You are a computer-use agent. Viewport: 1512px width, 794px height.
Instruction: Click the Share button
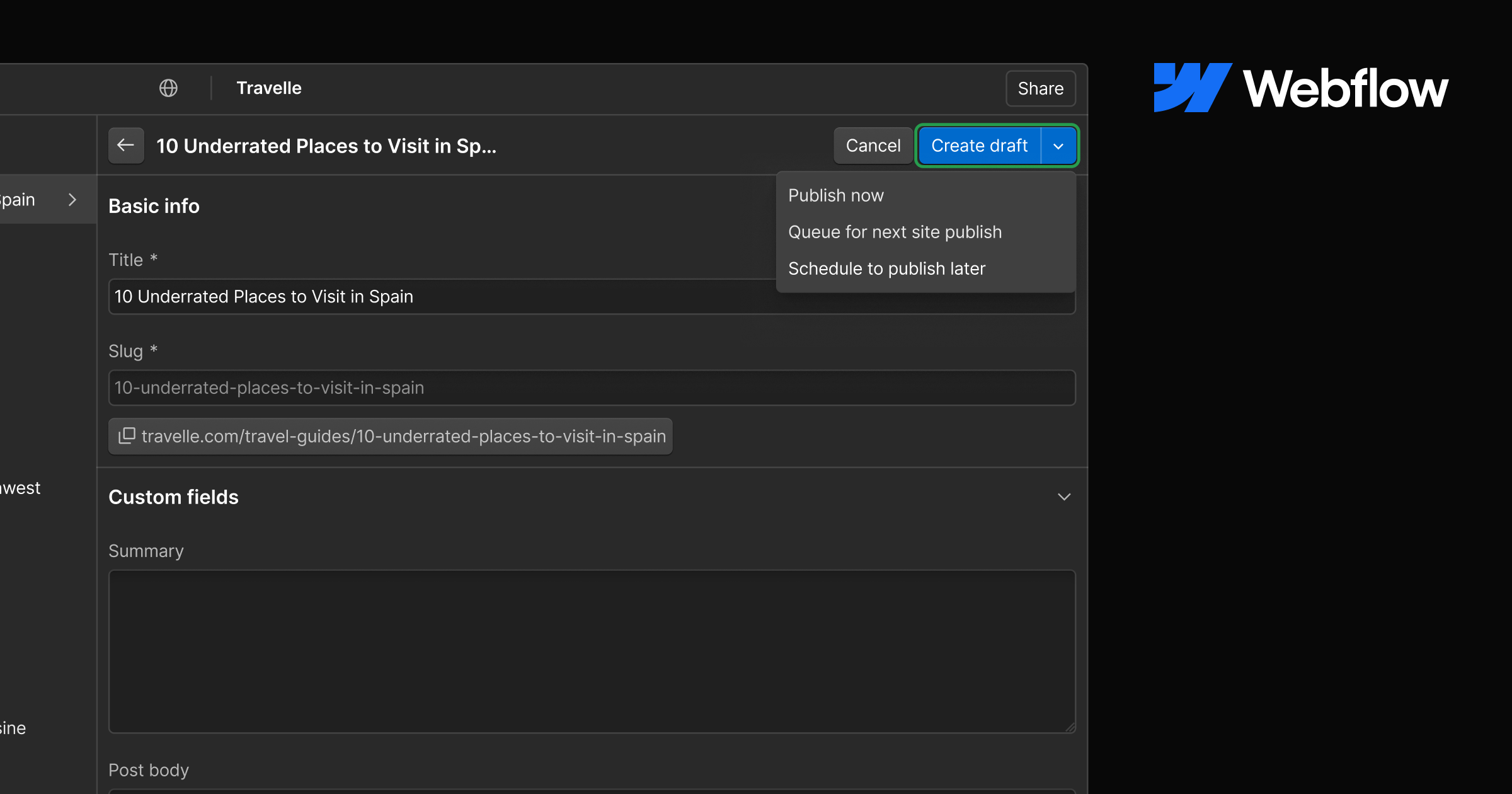pos(1041,89)
